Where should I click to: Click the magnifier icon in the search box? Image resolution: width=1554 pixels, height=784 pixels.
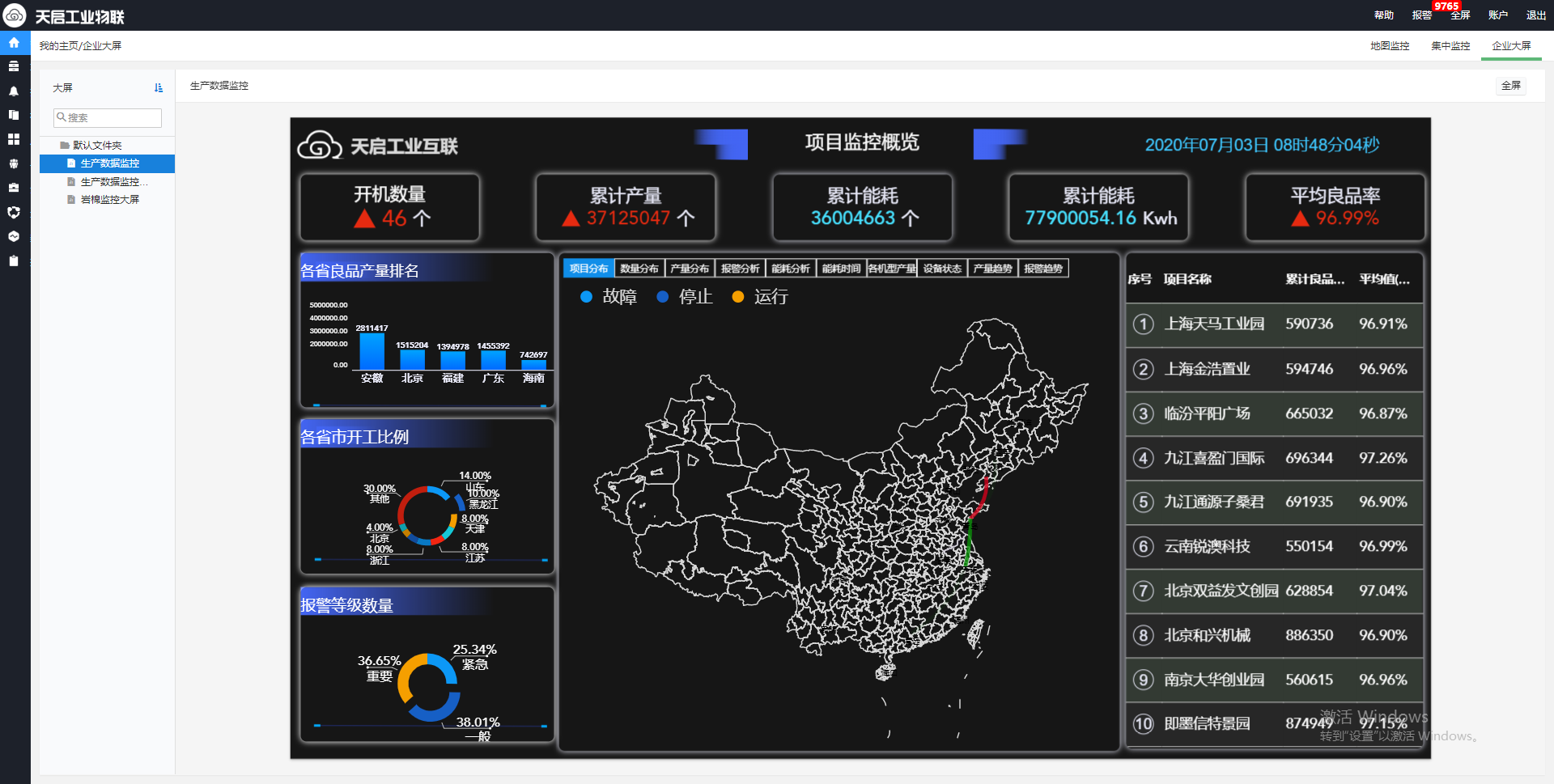tap(61, 117)
